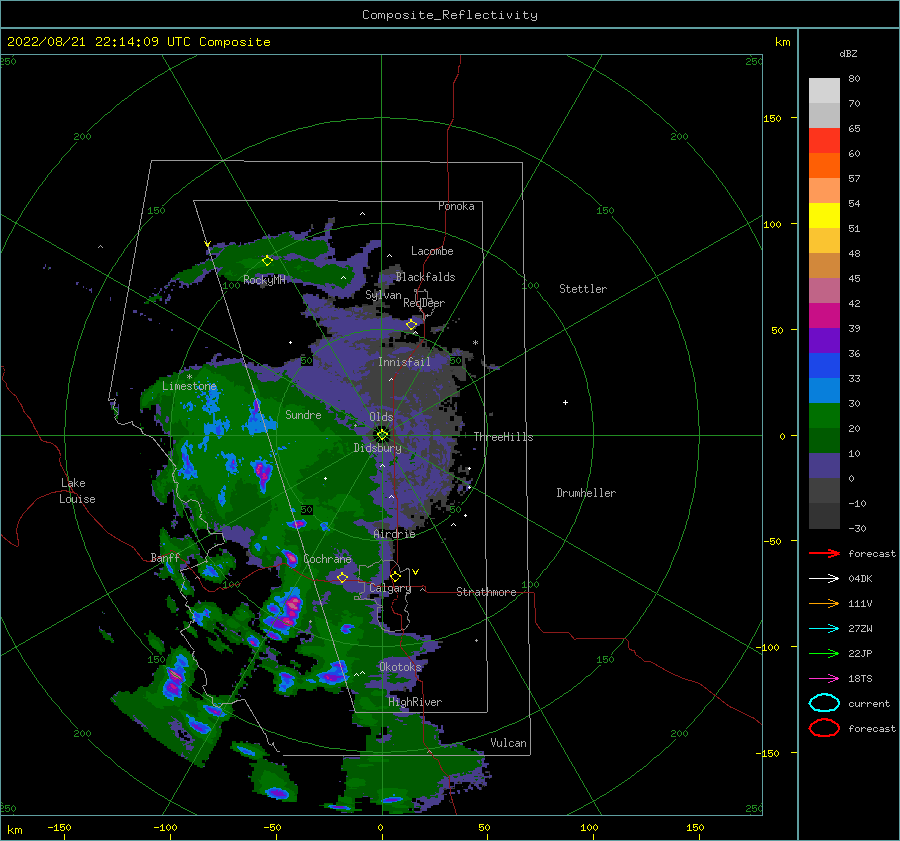
Task: Click the white plus marker east of ThreeHills
Action: click(x=565, y=402)
